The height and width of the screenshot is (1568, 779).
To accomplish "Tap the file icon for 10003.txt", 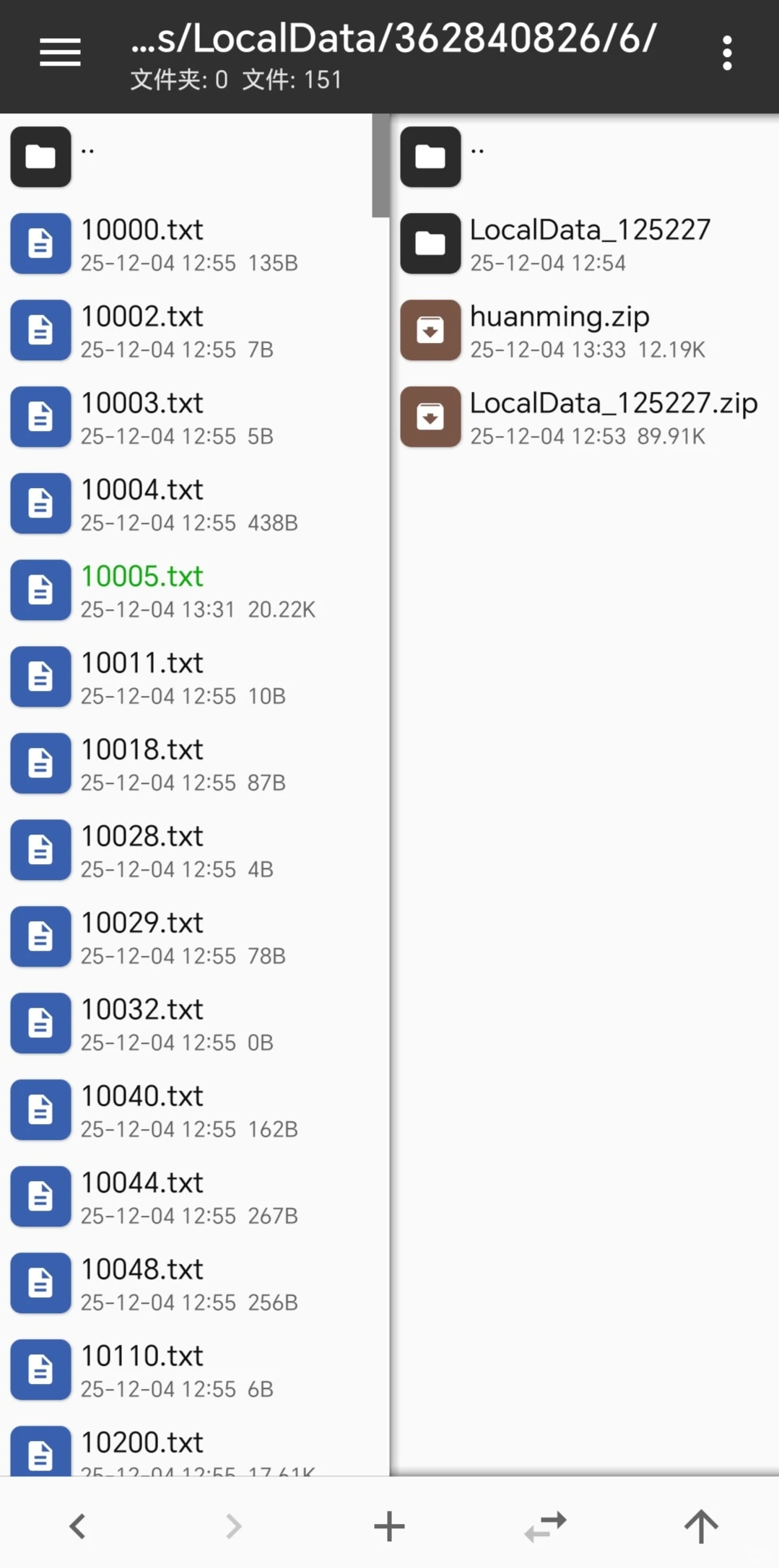I will point(40,417).
